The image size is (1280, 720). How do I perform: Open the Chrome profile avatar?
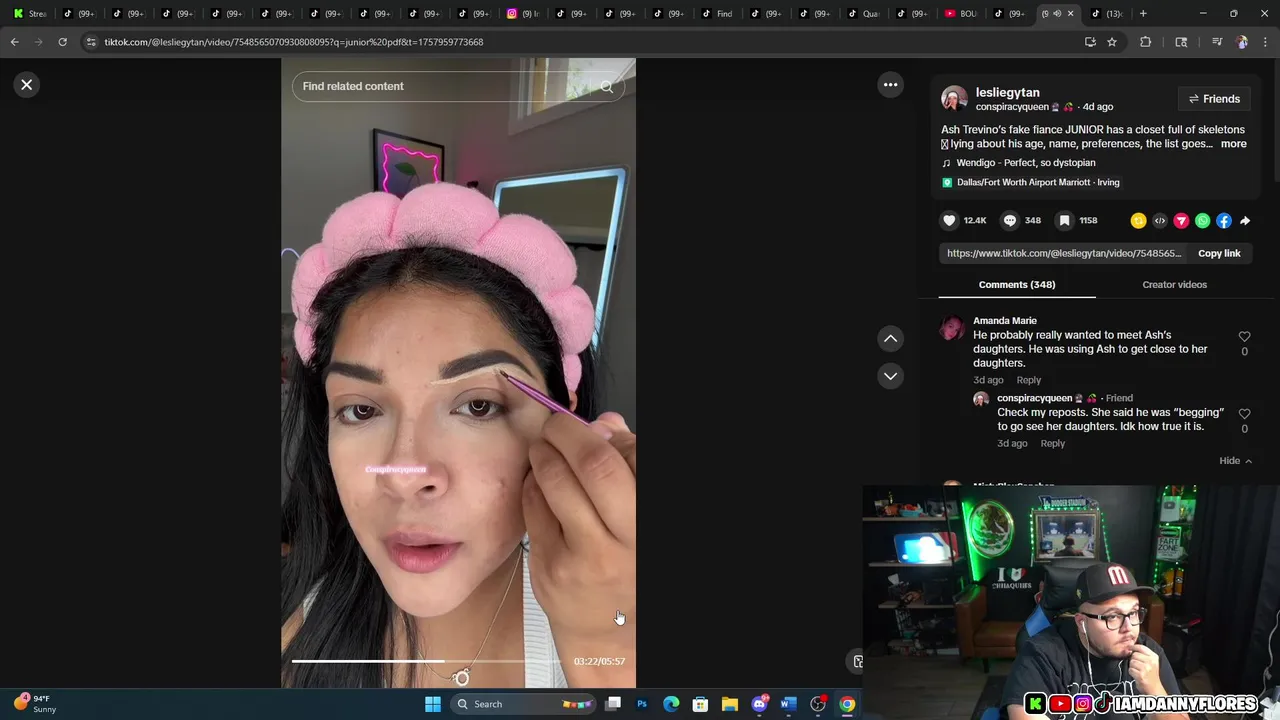(x=1242, y=42)
